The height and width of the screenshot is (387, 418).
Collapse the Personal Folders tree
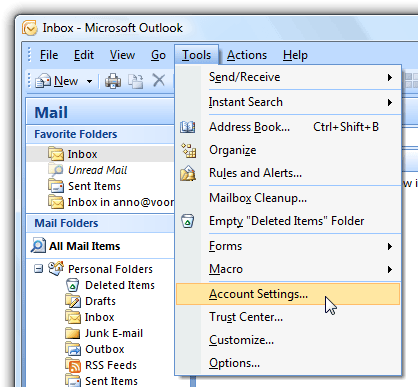pyautogui.click(x=39, y=269)
